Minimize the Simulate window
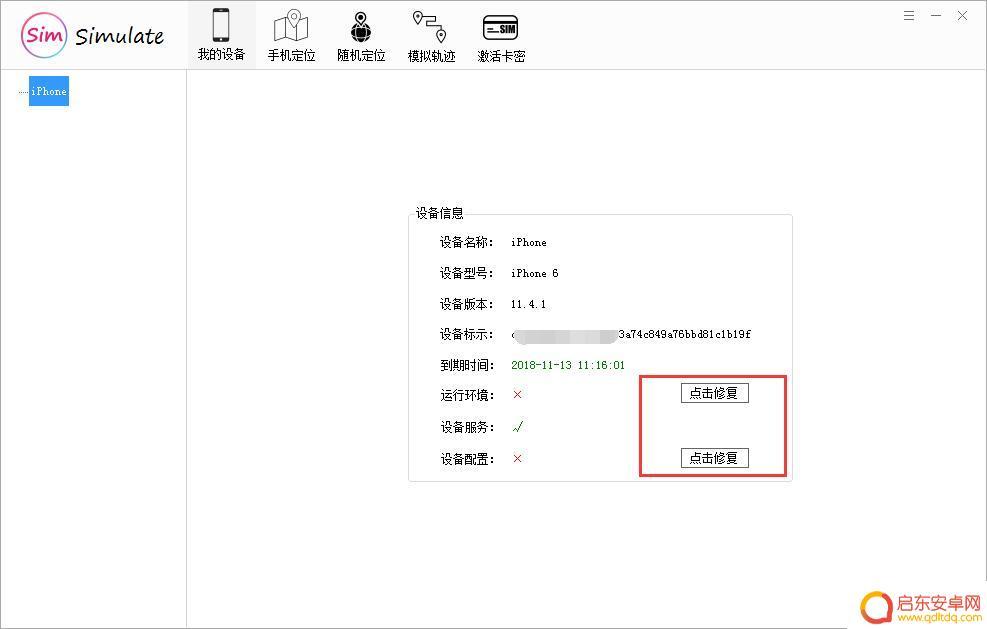Viewport: 987px width, 629px height. 936,16
